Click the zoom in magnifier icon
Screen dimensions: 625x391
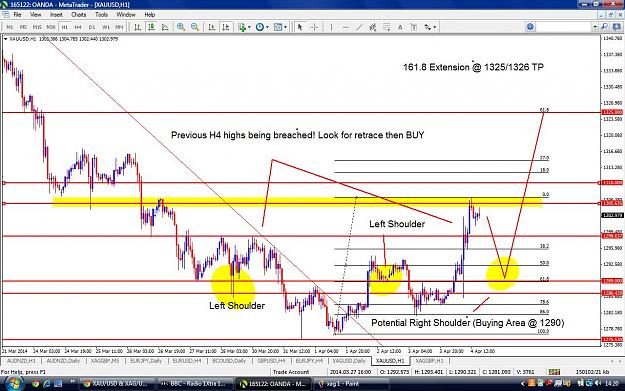(181, 27)
